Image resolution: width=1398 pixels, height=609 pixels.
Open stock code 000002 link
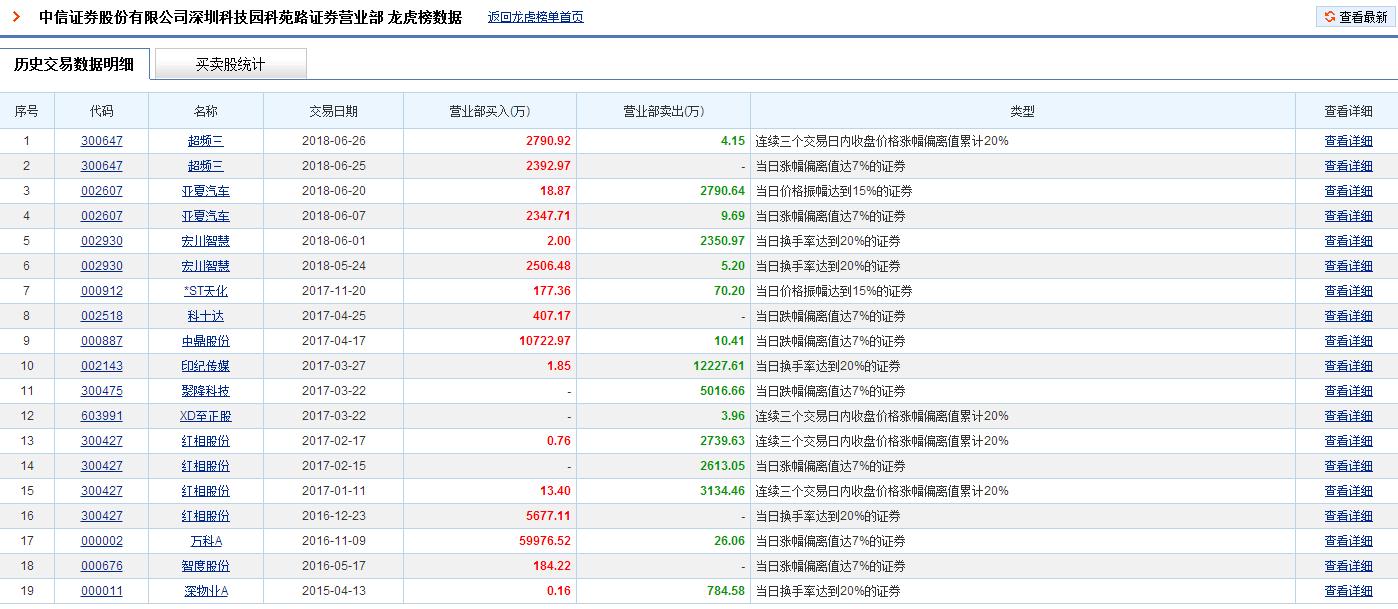click(x=105, y=540)
